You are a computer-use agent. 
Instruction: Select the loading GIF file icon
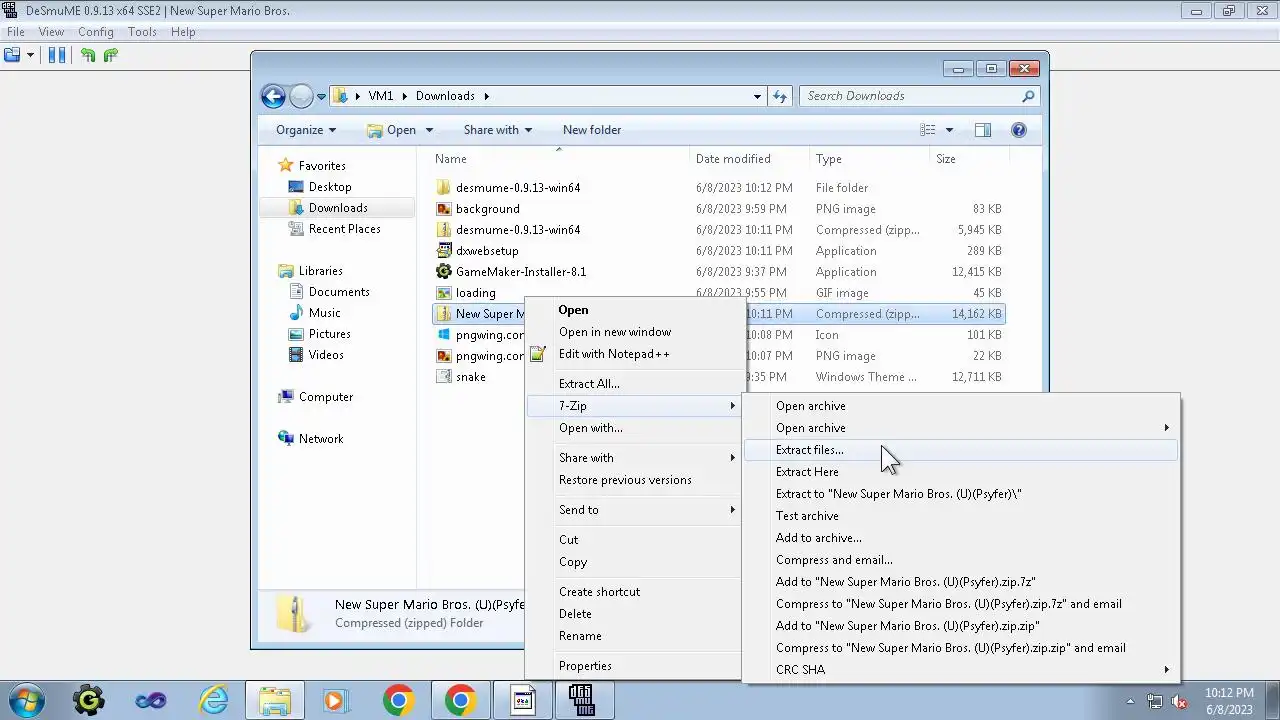tap(445, 293)
